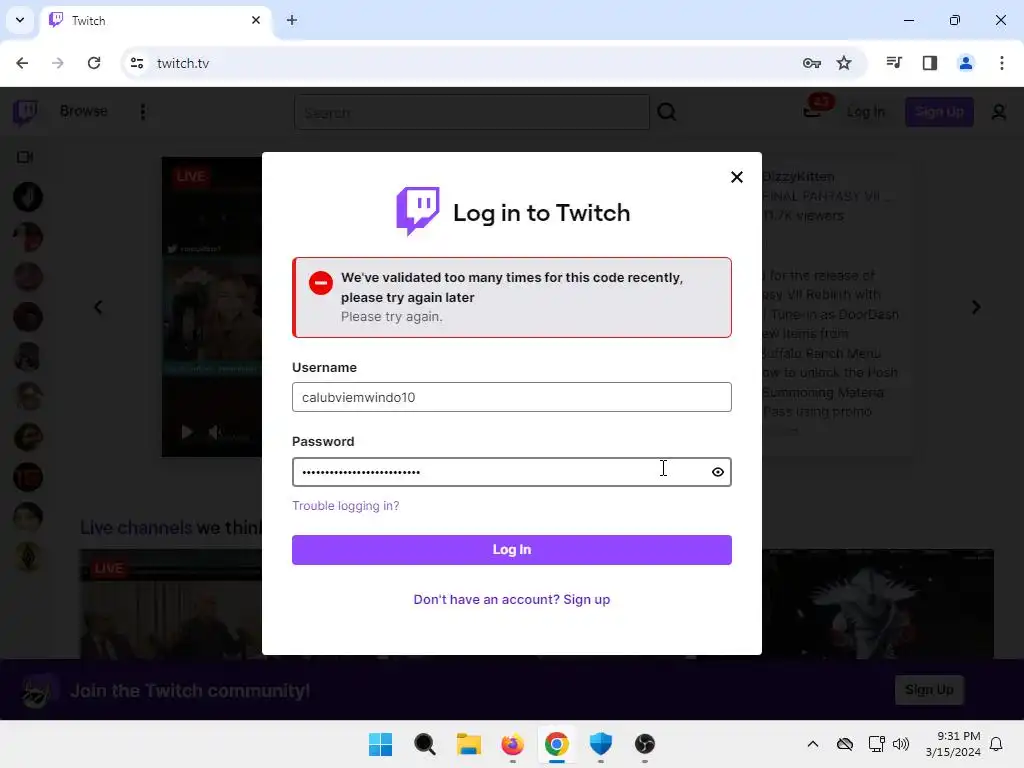Image resolution: width=1024 pixels, height=768 pixels.
Task: Click the Username input field
Action: coord(511,397)
